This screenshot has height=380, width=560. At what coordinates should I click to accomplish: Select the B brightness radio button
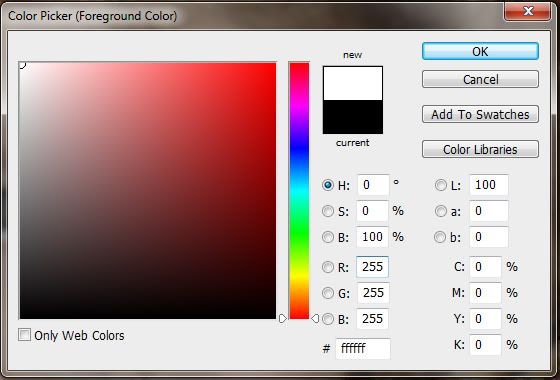[x=328, y=237]
